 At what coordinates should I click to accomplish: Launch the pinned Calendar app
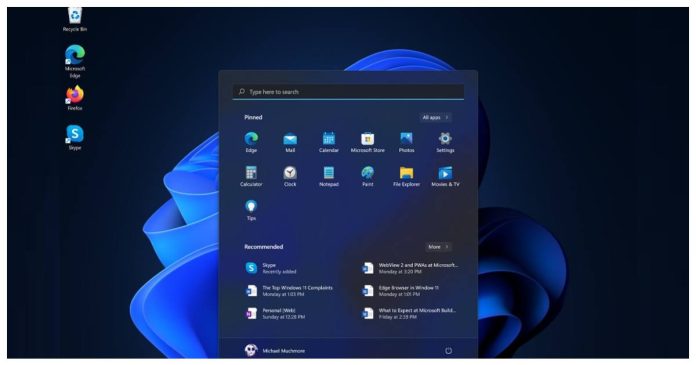(329, 142)
